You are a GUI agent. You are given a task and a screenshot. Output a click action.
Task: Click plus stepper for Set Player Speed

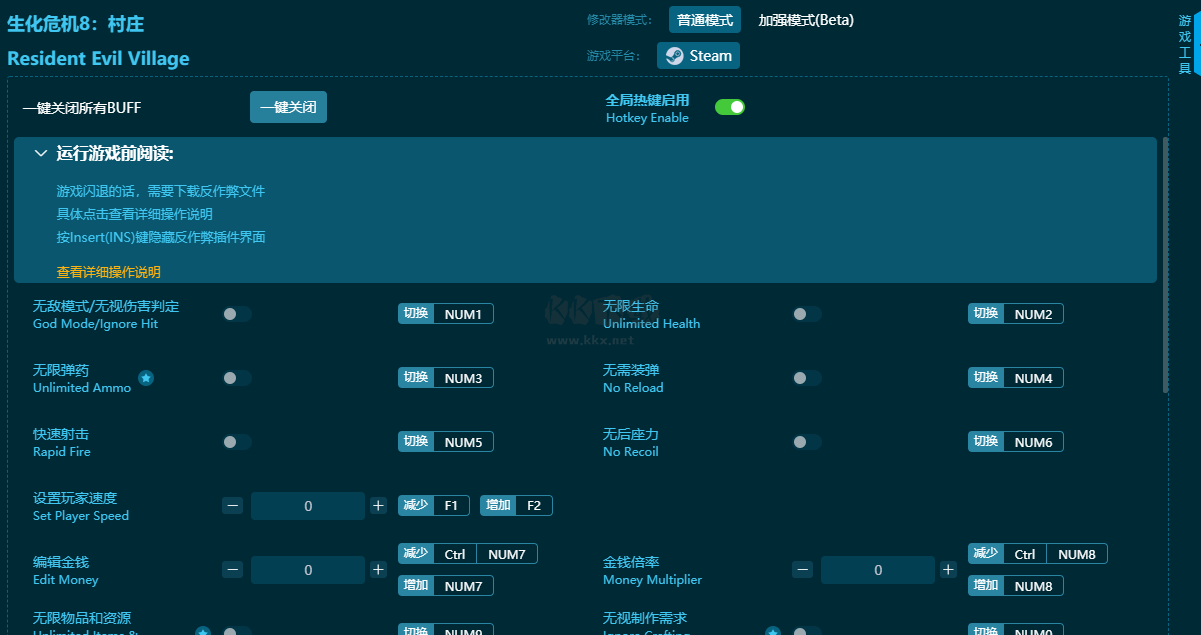click(x=378, y=506)
